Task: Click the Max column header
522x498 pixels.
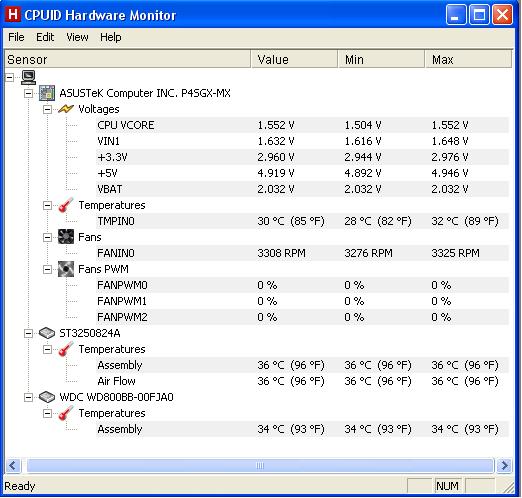Action: pyautogui.click(x=468, y=59)
